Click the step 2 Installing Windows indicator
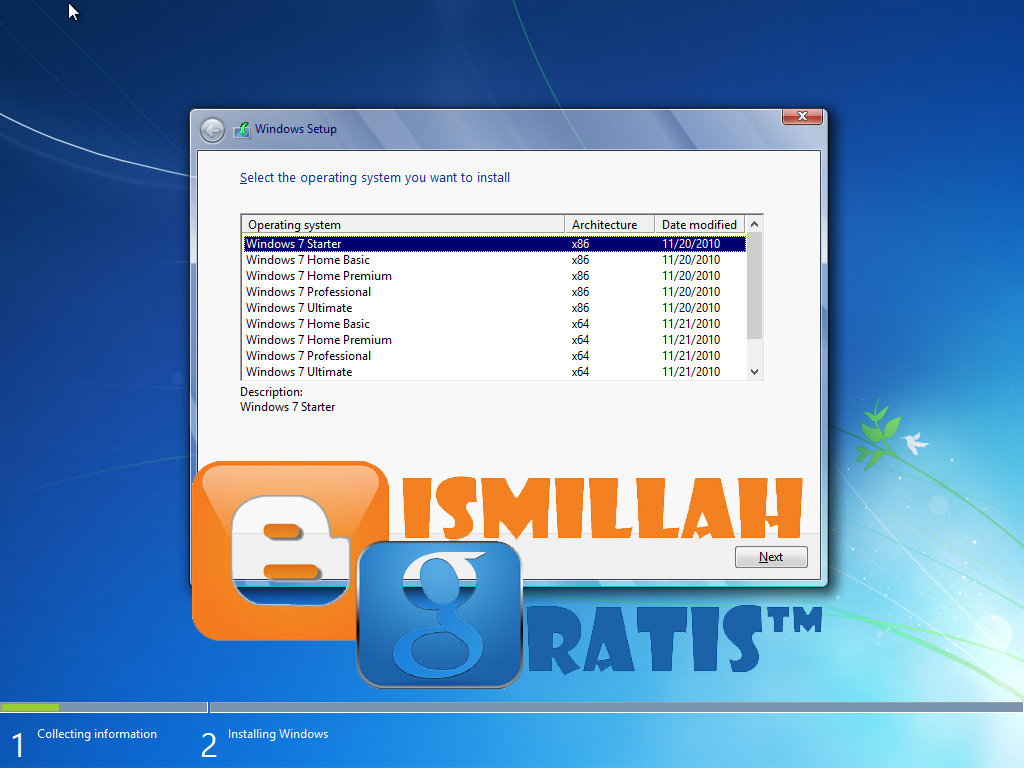 pyautogui.click(x=277, y=733)
